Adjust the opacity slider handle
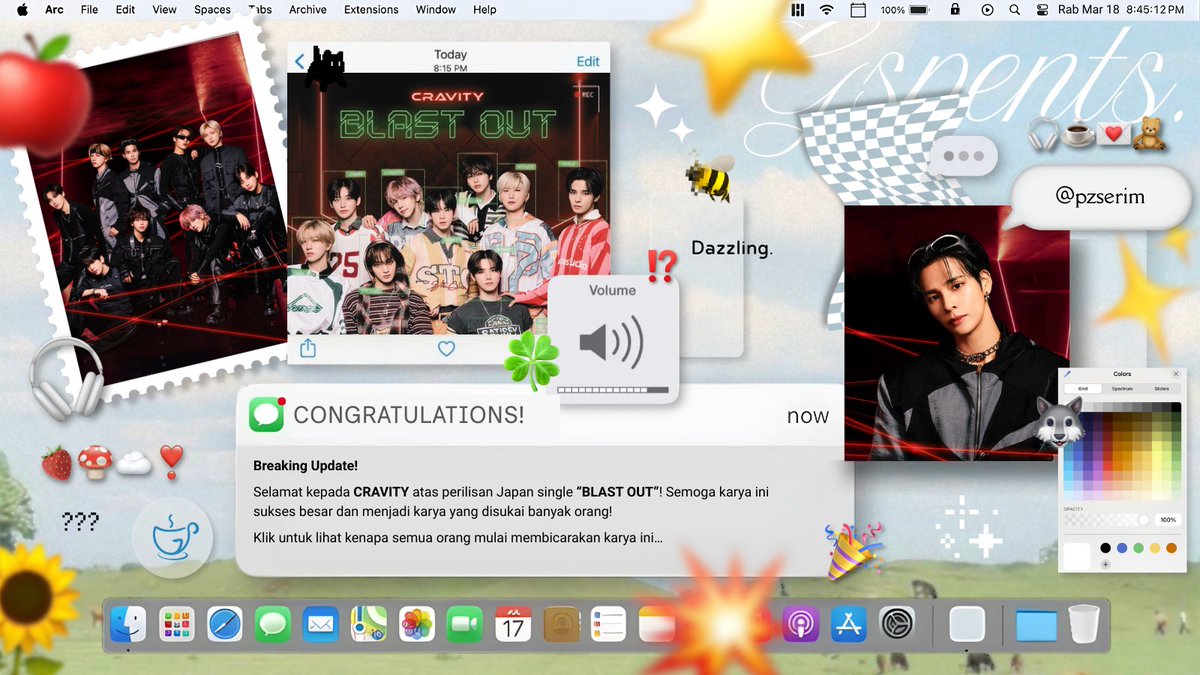Image resolution: width=1200 pixels, height=675 pixels. pos(1143,520)
